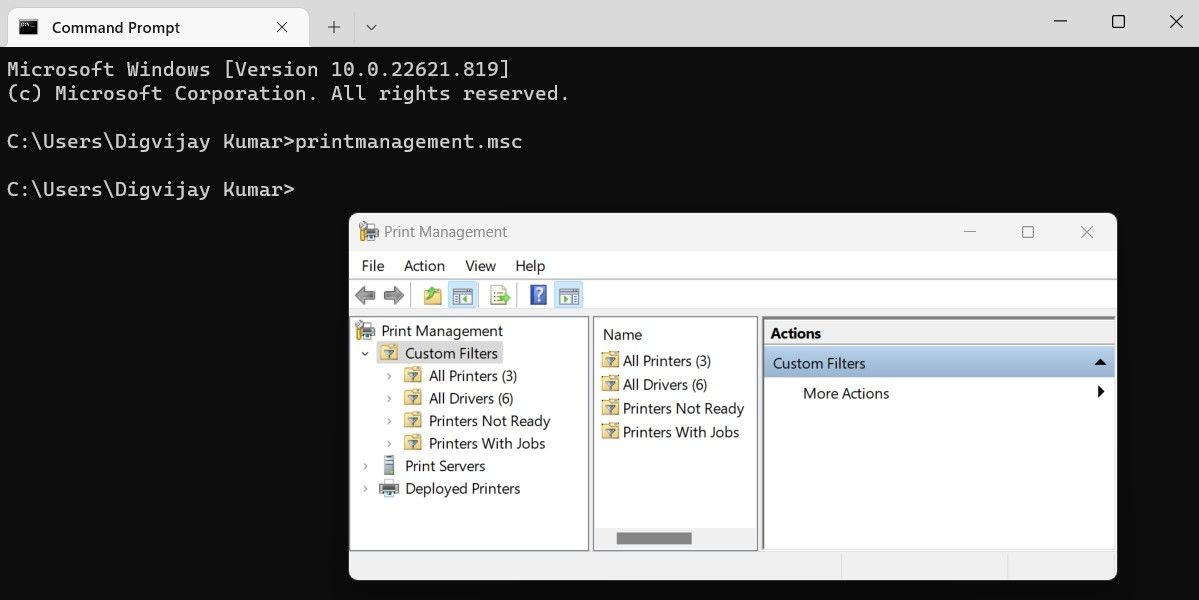This screenshot has width=1199, height=600.
Task: Click the Print Management title bar icon
Action: [369, 232]
